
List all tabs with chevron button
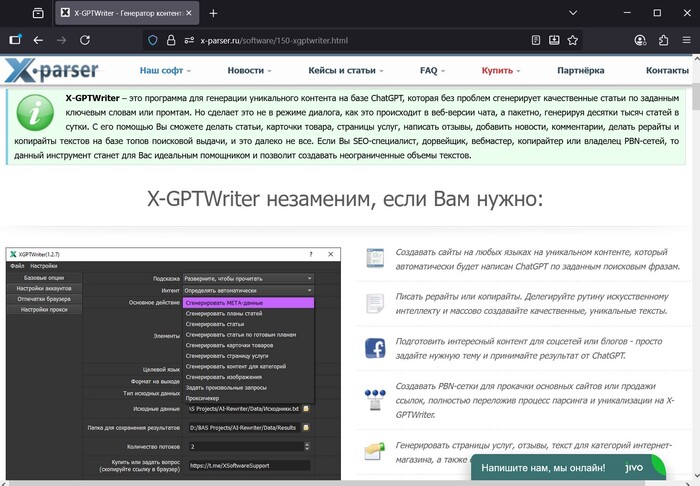point(573,13)
